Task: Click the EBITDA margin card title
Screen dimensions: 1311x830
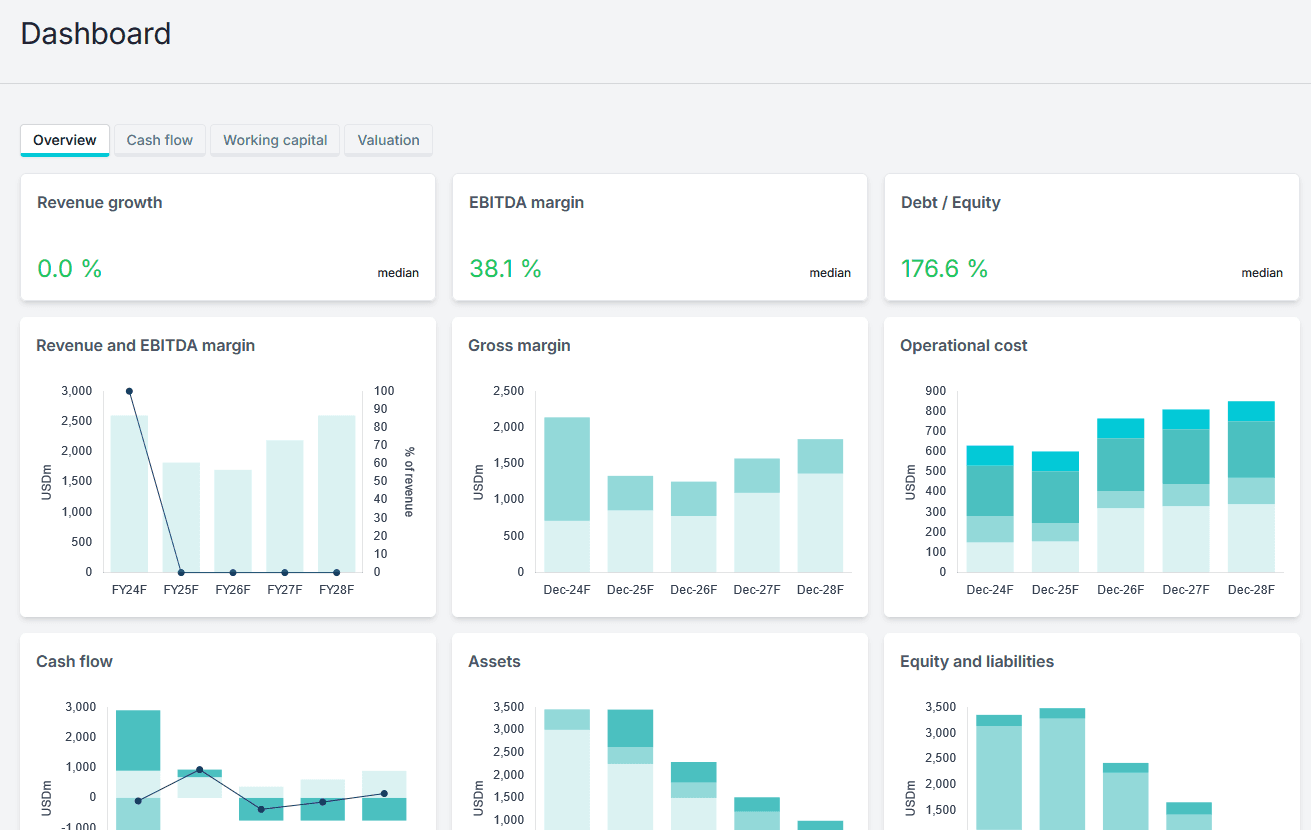Action: pos(526,202)
